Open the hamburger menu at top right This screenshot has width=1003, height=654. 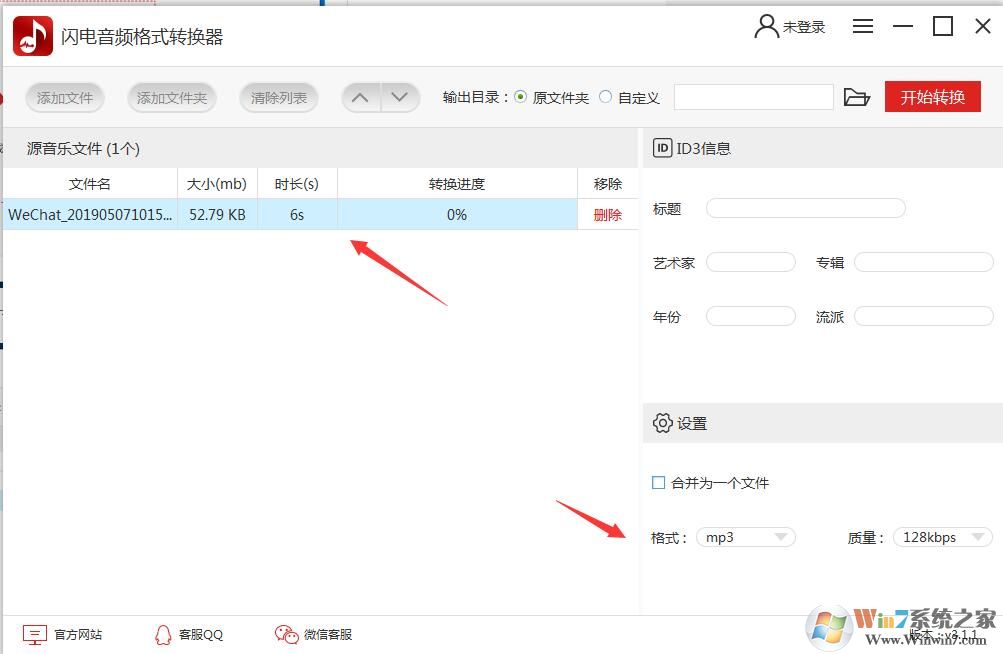863,26
